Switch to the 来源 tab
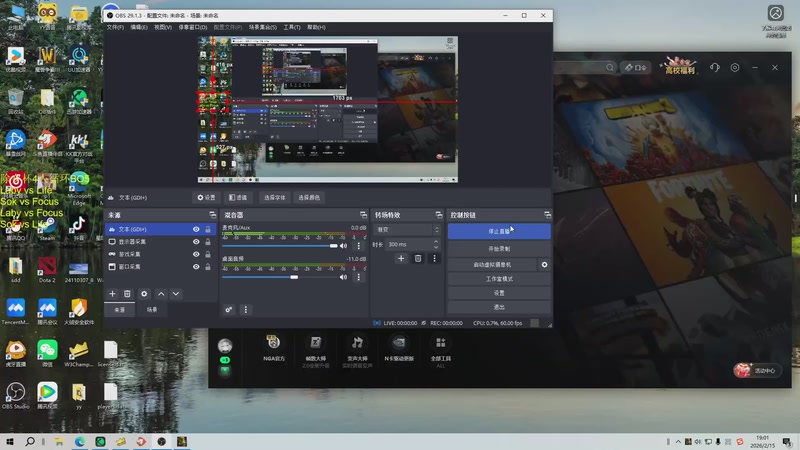The height and width of the screenshot is (450, 800). click(119, 310)
